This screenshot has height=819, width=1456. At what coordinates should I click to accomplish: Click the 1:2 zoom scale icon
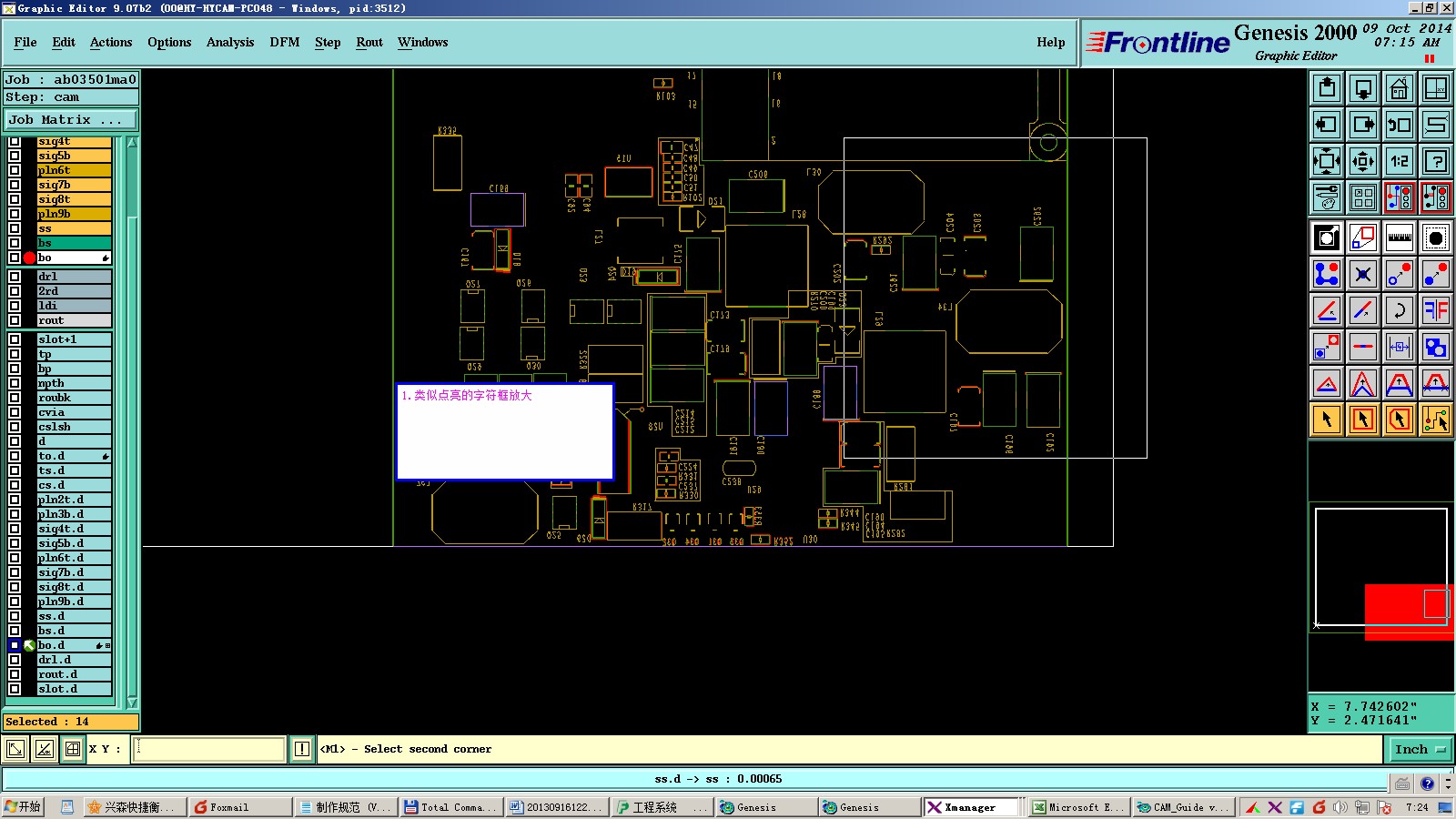click(x=1400, y=161)
